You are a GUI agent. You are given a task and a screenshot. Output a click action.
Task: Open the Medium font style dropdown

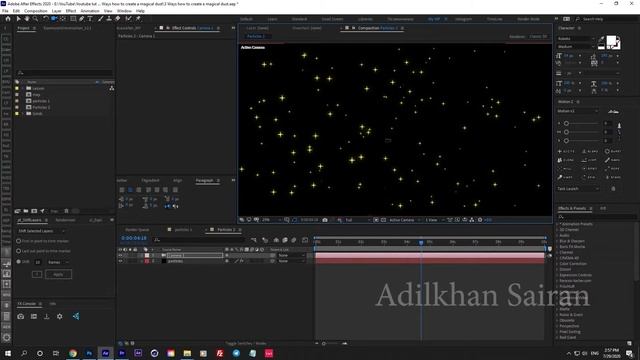point(576,47)
